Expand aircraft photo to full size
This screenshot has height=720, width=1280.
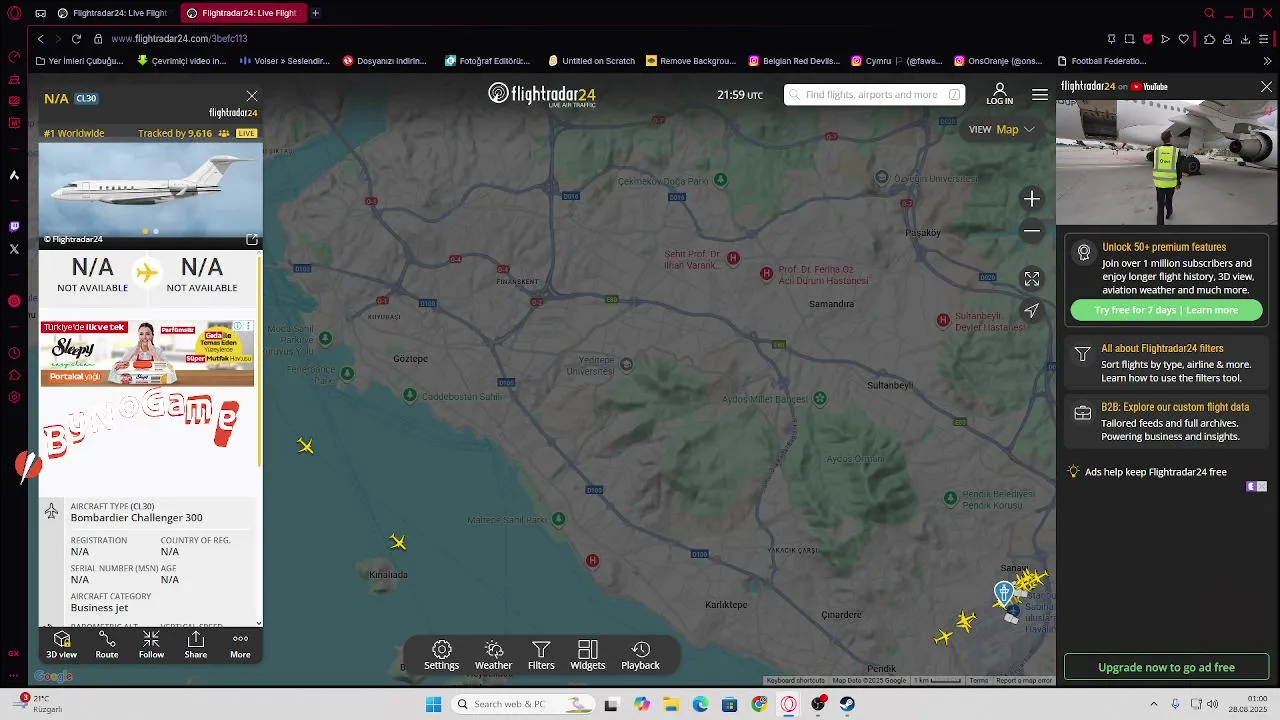click(x=252, y=239)
